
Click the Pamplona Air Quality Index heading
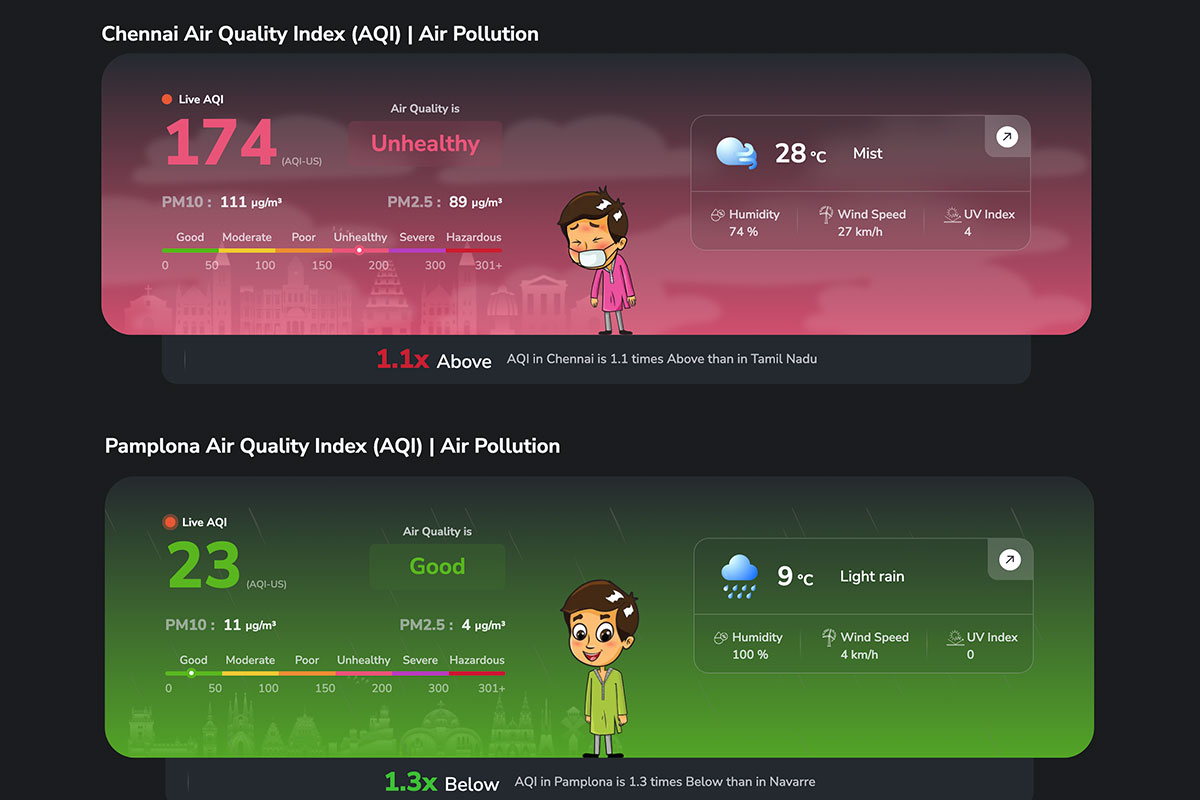[332, 446]
